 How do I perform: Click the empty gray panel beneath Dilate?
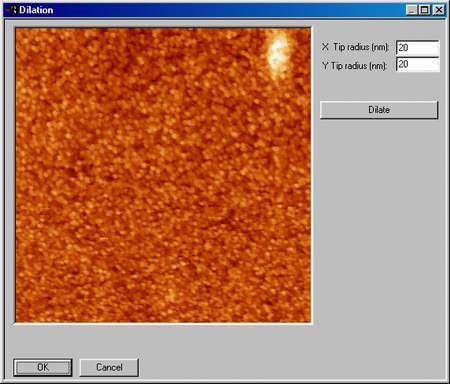(x=379, y=233)
